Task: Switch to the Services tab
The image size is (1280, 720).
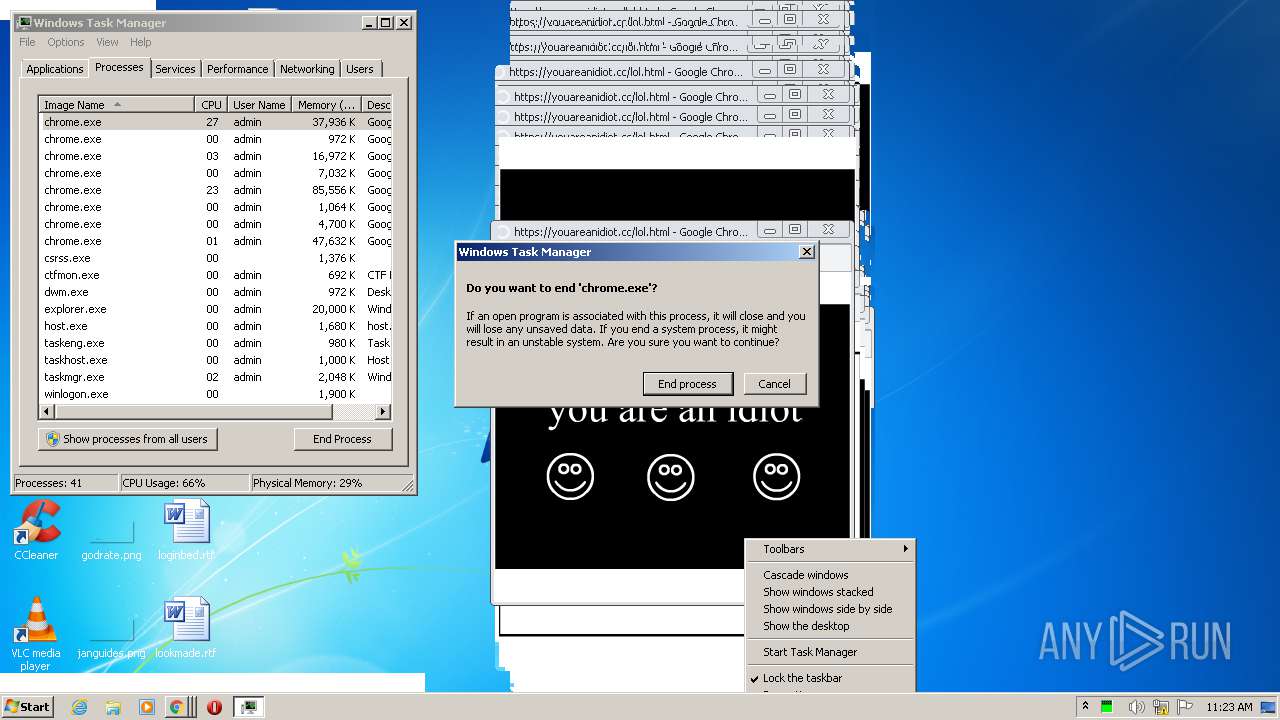Action: point(175,69)
